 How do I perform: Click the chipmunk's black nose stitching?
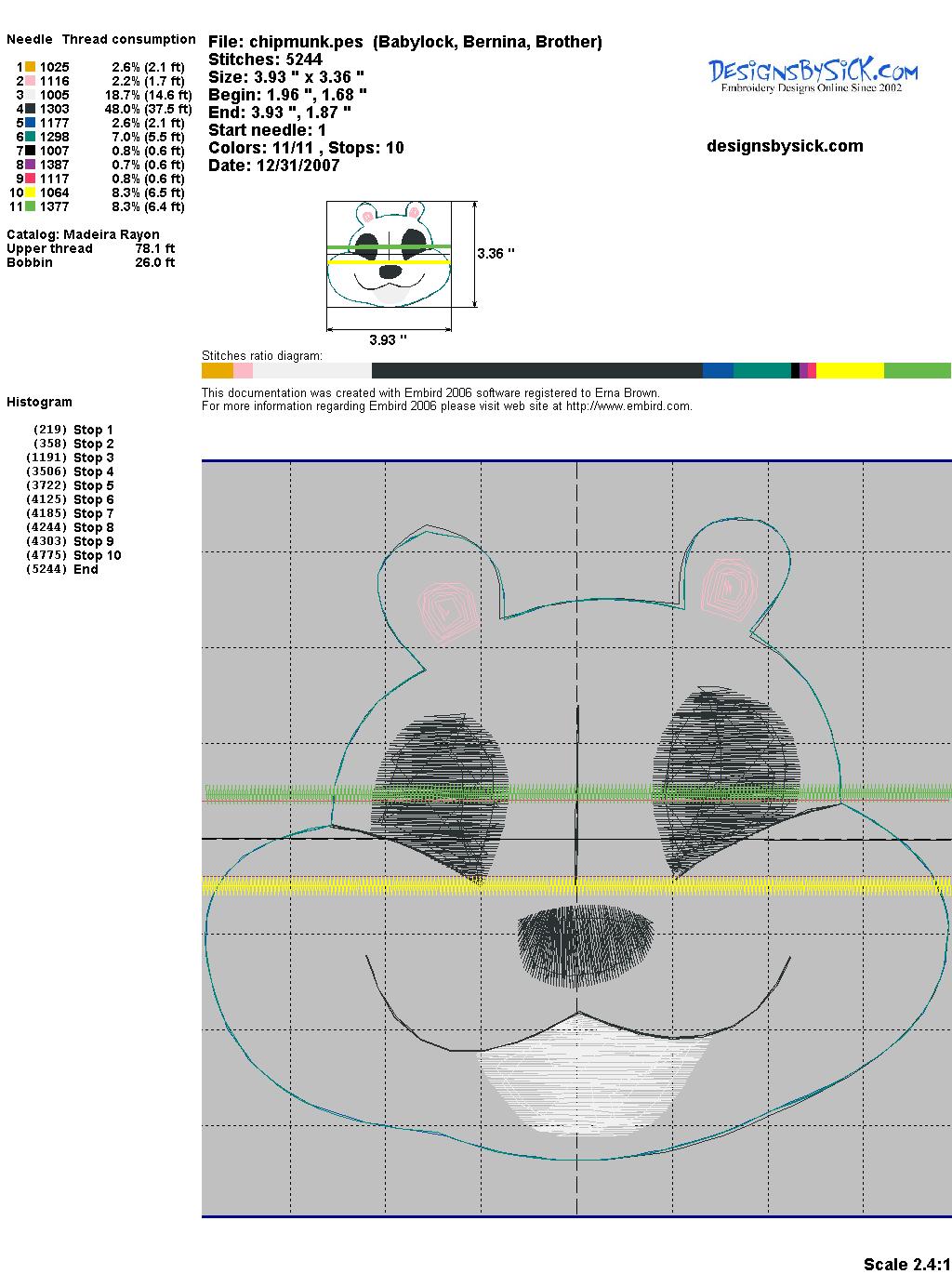pyautogui.click(x=583, y=946)
